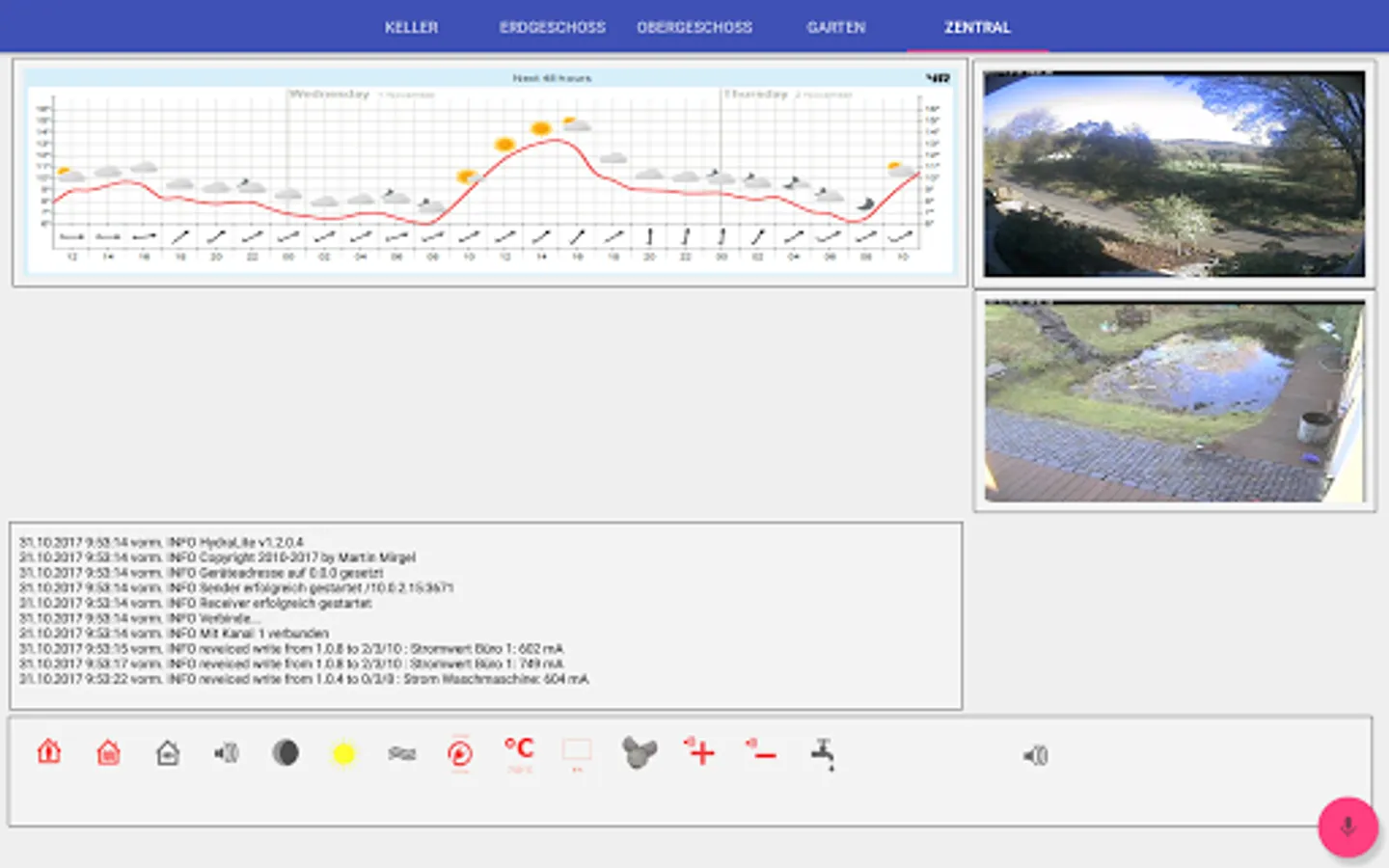
Task: Switch to the KELLER tab
Action: [411, 27]
